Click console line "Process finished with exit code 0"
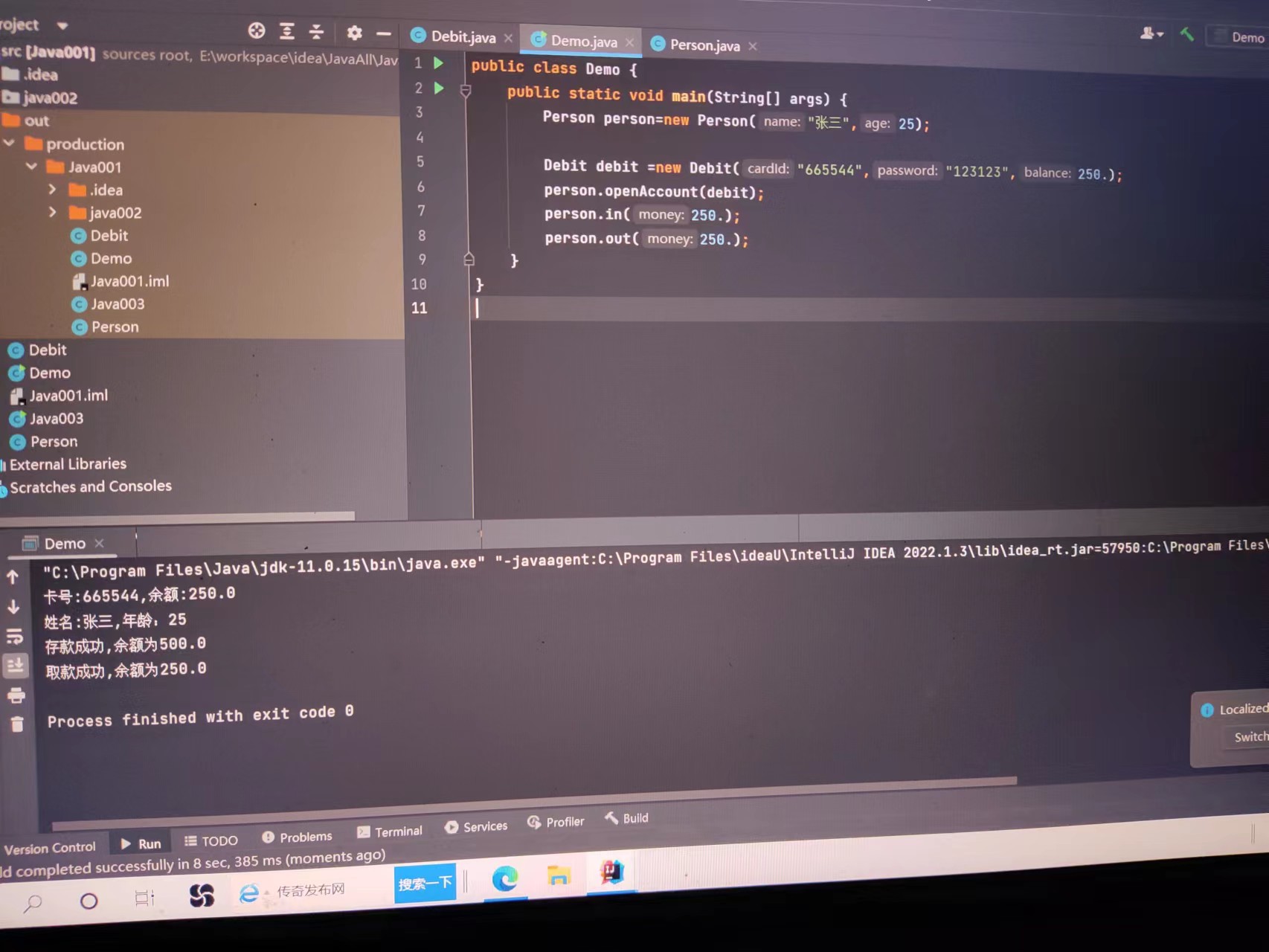 tap(200, 717)
